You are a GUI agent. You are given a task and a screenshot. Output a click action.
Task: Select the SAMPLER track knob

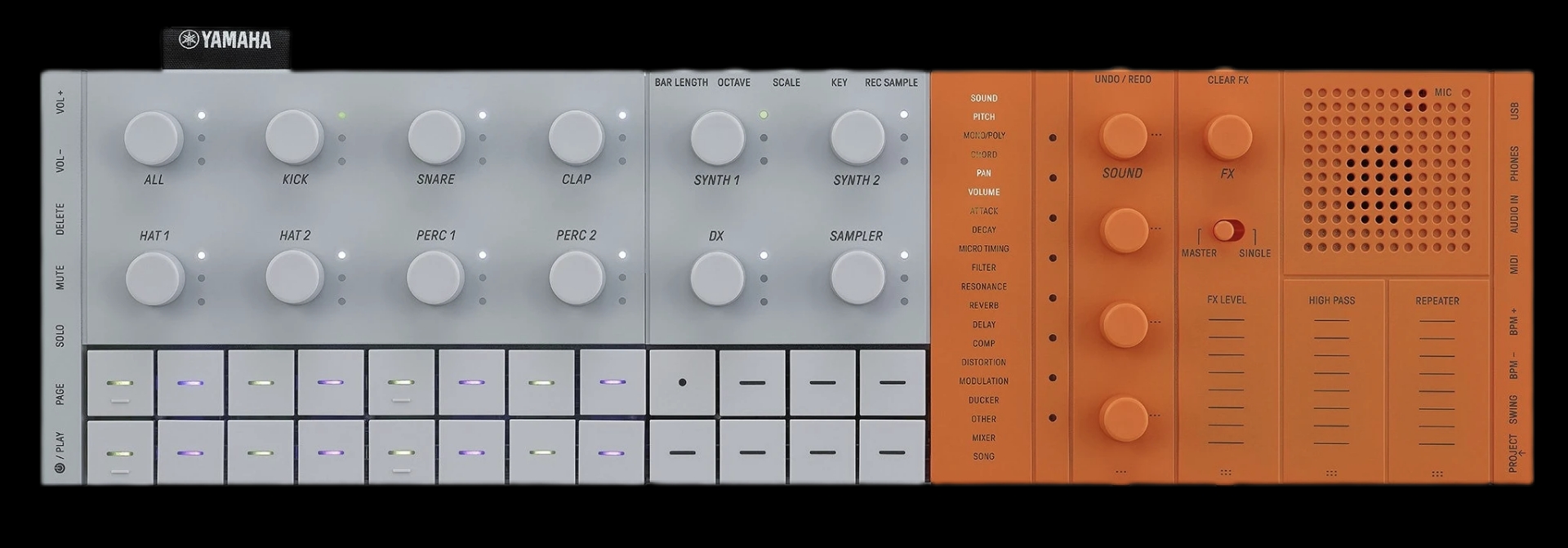pyautogui.click(x=857, y=278)
